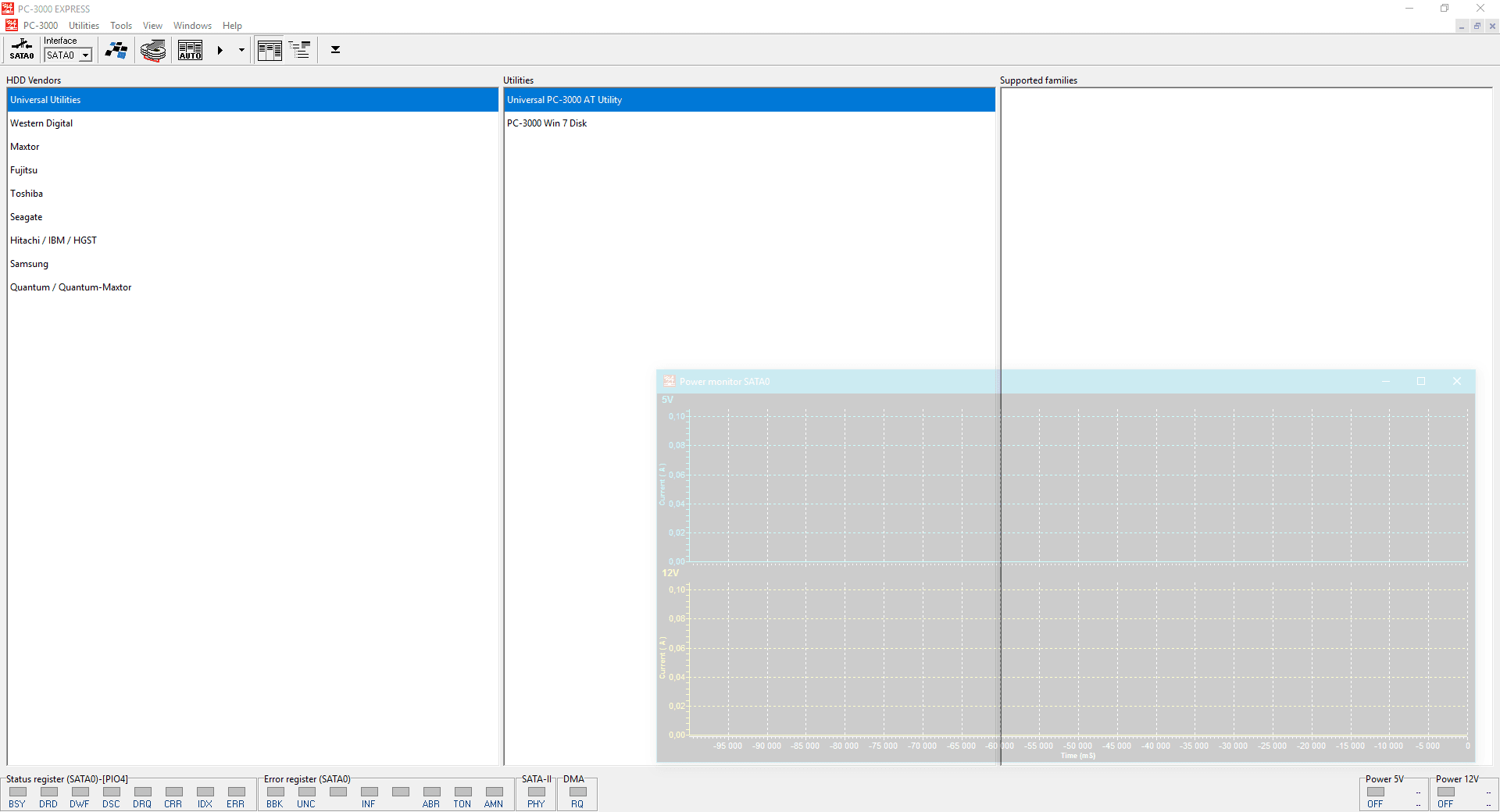Open the Tools menu
Viewport: 1500px width, 812px height.
click(x=121, y=26)
